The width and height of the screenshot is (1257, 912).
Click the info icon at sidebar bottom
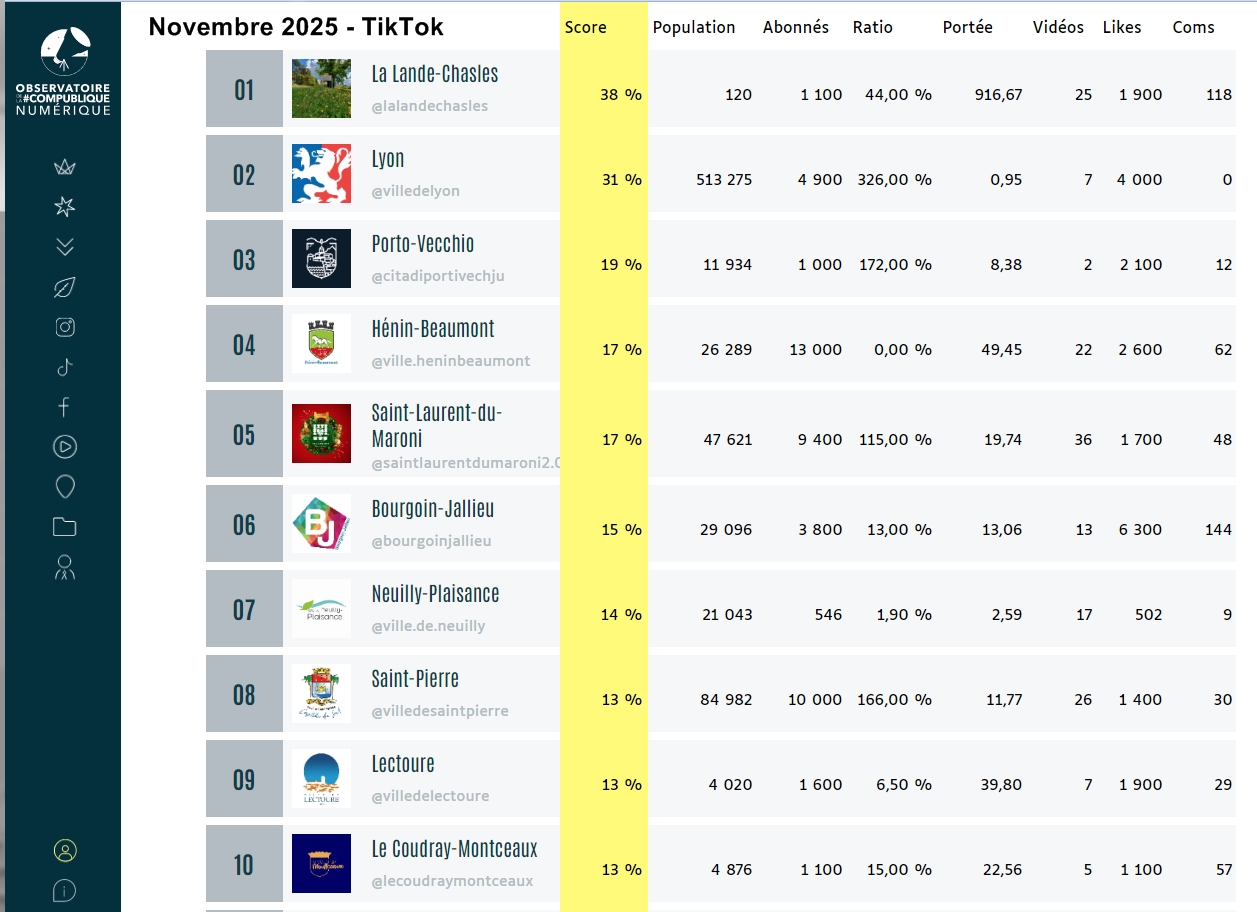[x=65, y=890]
